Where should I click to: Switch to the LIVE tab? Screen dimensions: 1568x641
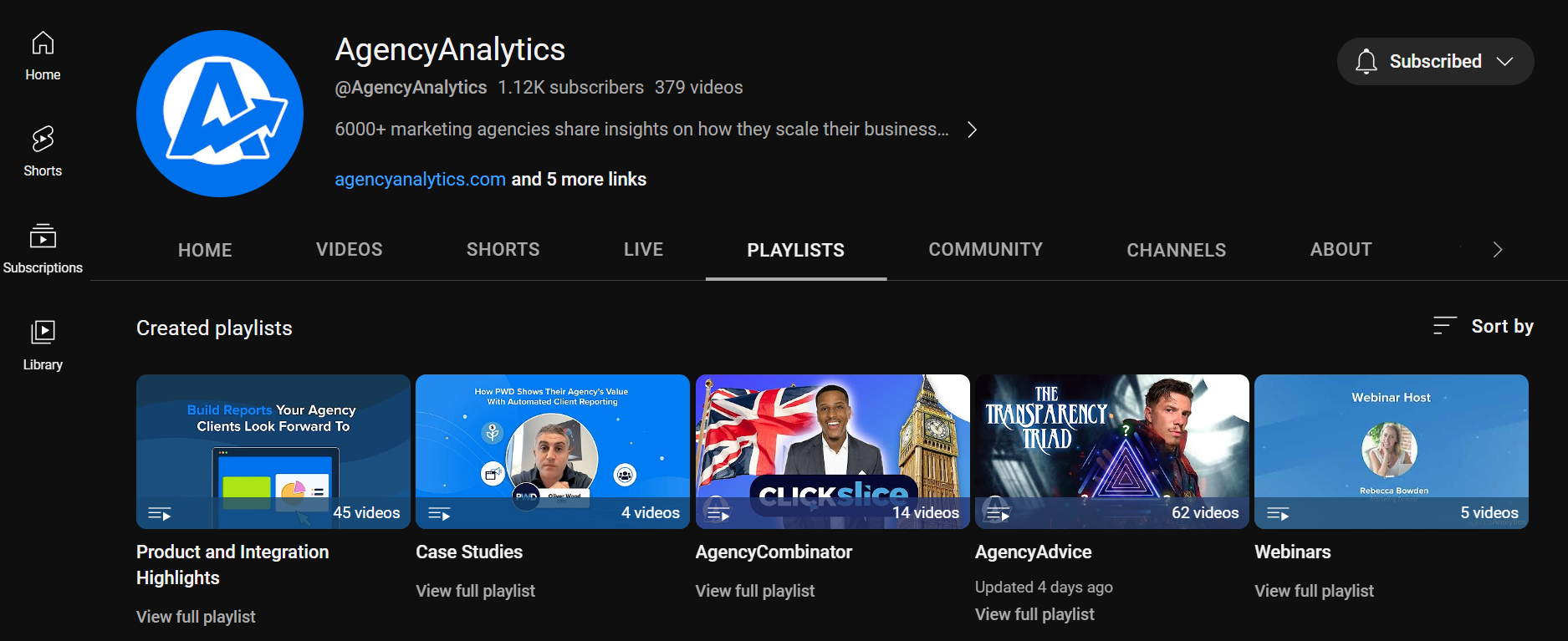pyautogui.click(x=644, y=250)
